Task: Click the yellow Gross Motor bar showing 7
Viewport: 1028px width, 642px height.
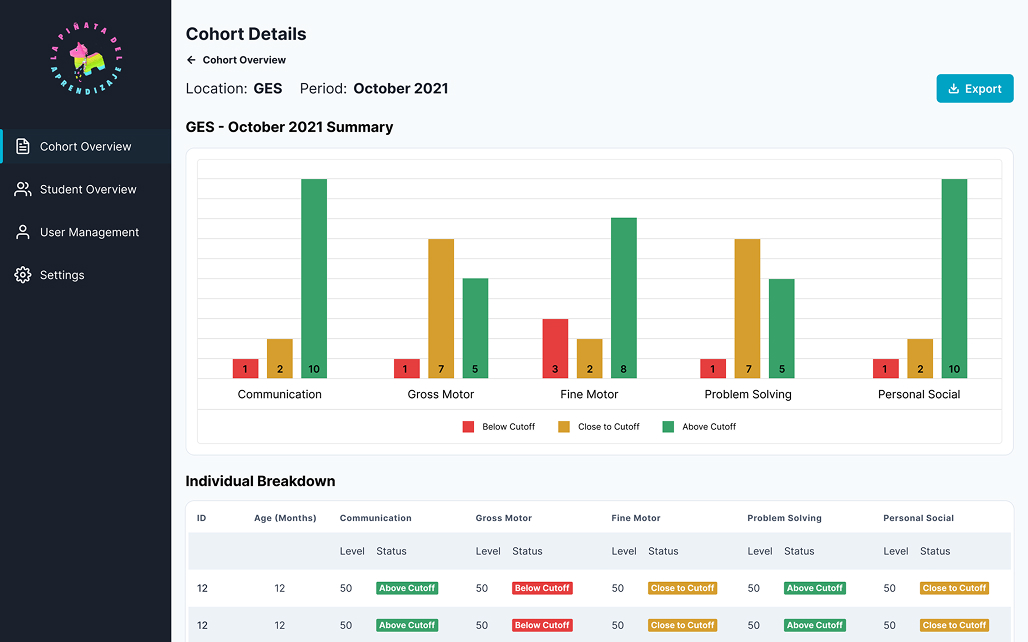Action: 441,308
